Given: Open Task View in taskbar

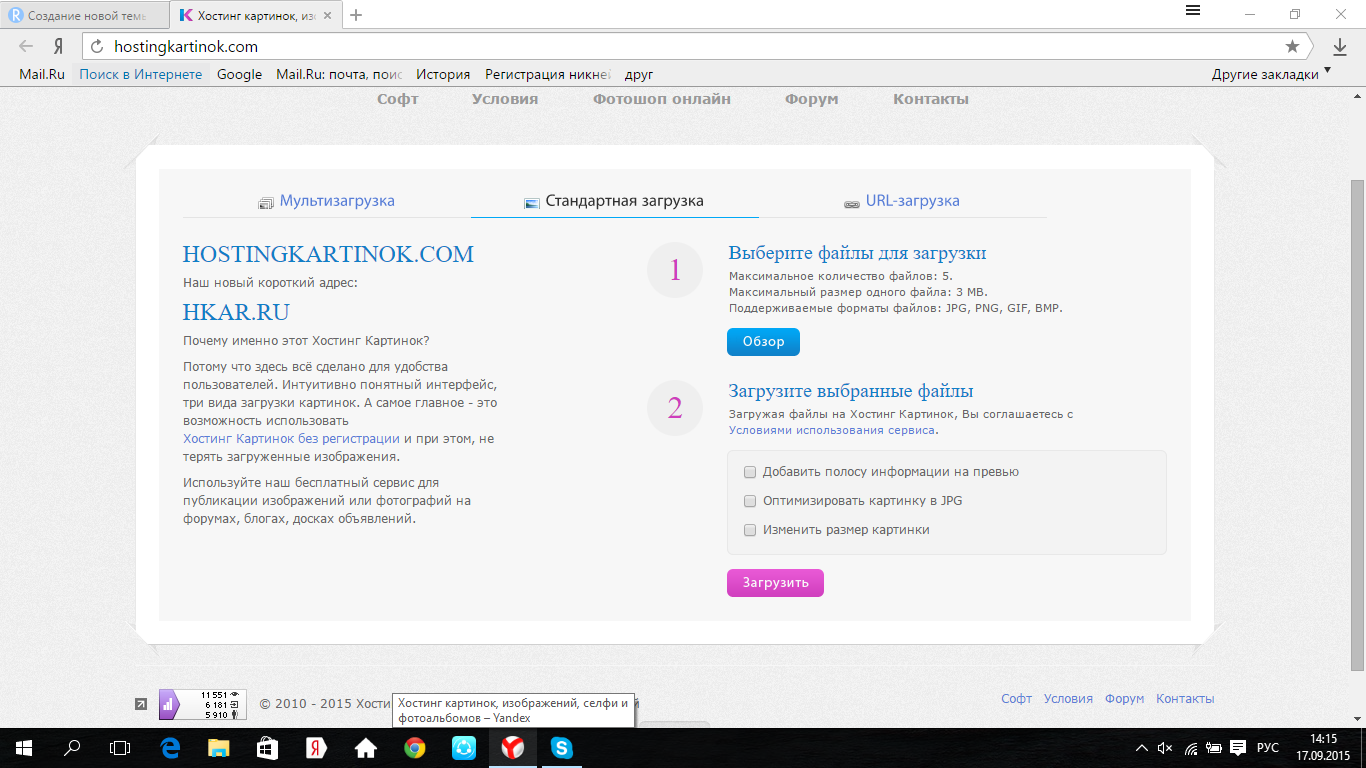Looking at the screenshot, I should [x=119, y=747].
